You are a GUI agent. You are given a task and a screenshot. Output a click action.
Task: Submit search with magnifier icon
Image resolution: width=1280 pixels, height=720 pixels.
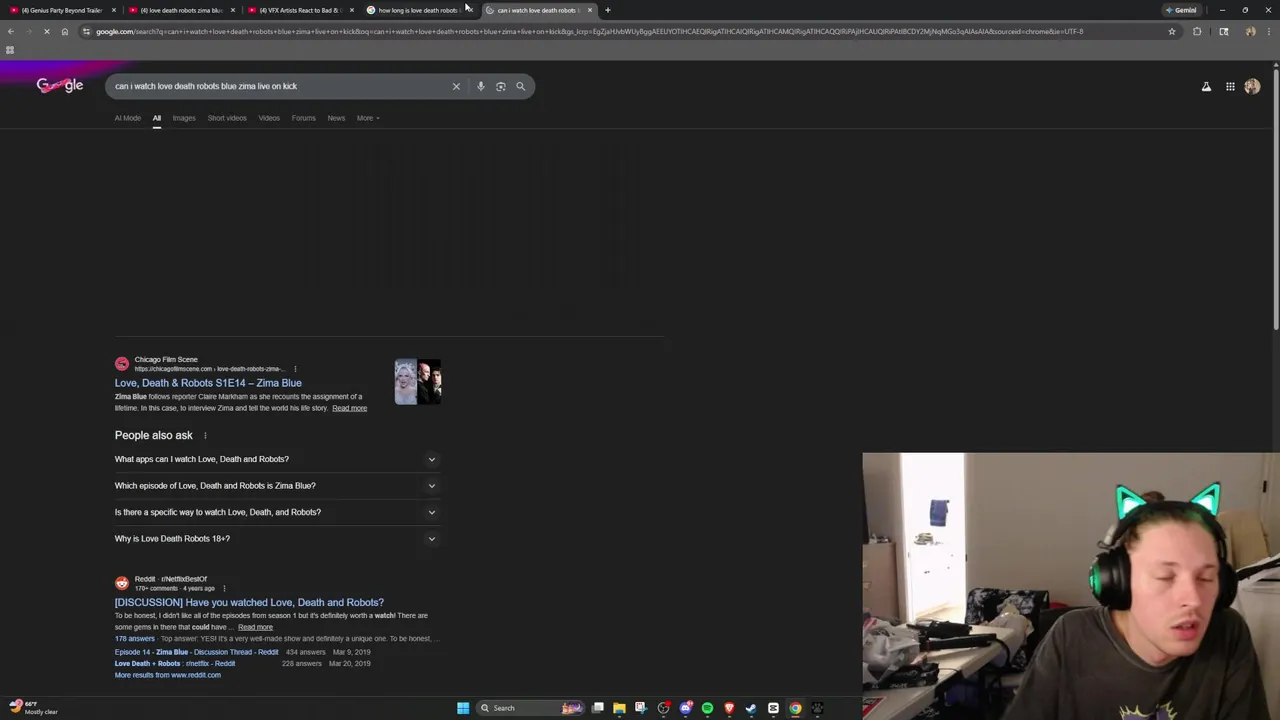tap(520, 86)
